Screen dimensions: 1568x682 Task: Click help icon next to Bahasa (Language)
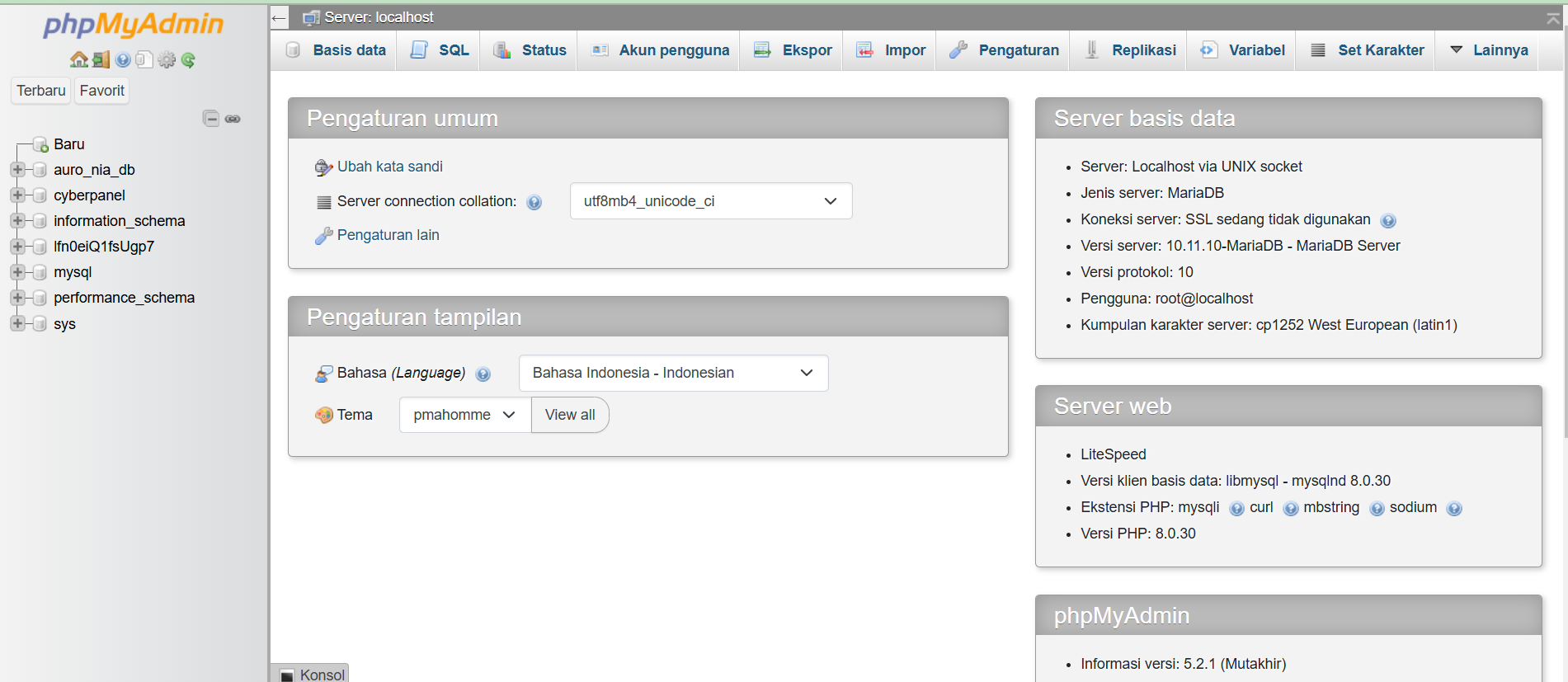click(483, 374)
